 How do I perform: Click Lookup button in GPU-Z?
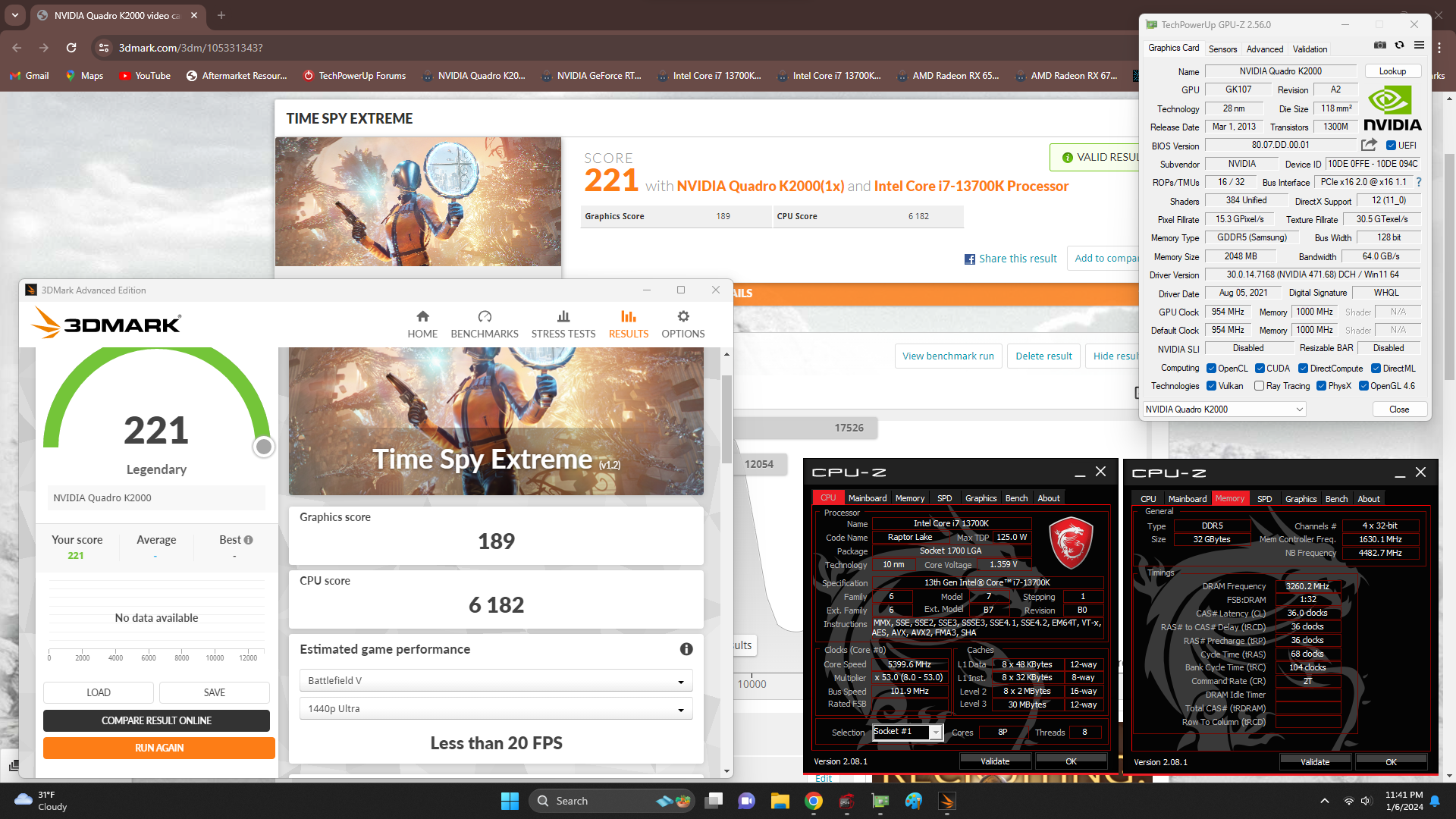tap(1392, 71)
